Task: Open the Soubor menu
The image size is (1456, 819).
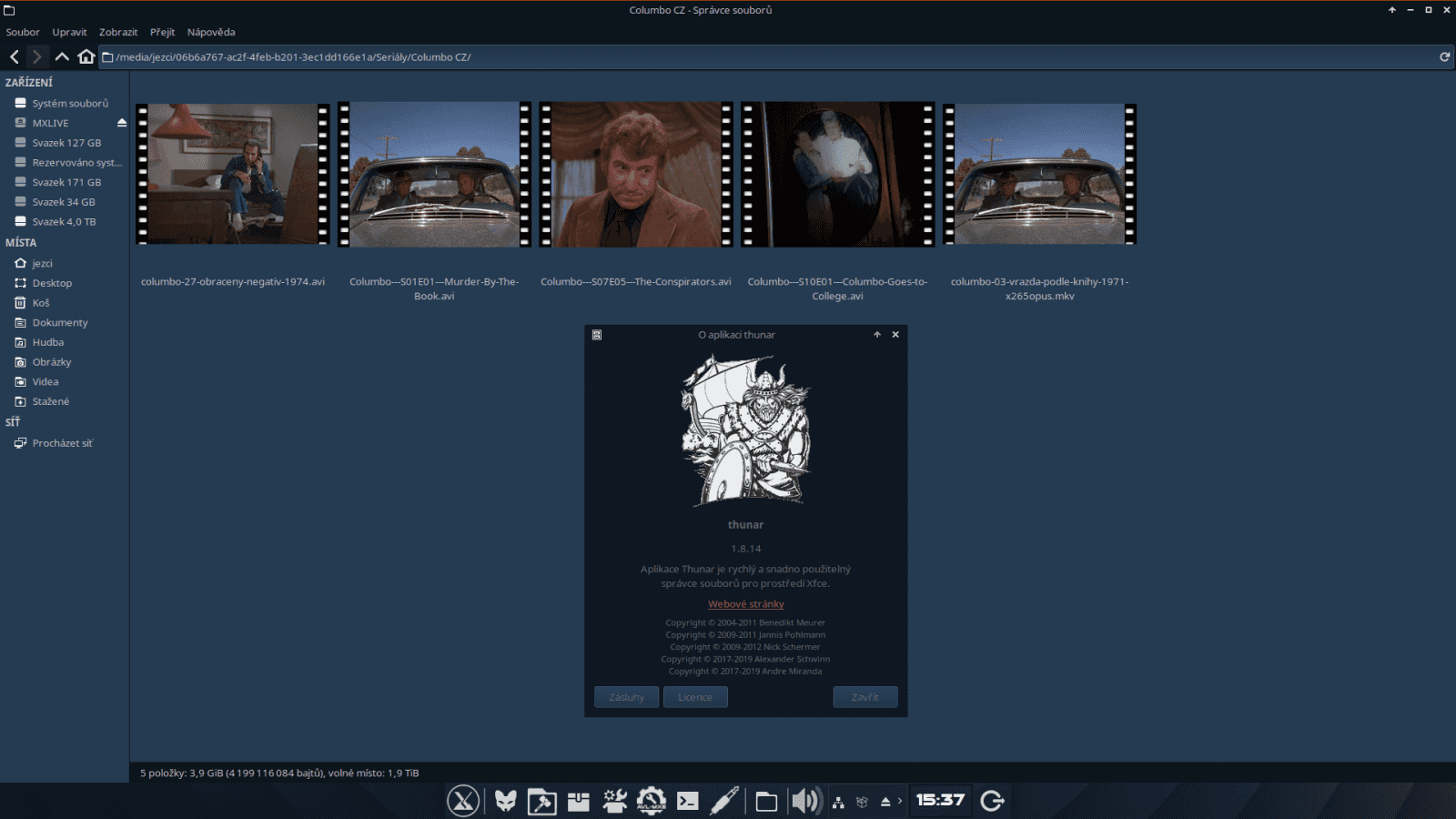Action: (x=23, y=32)
